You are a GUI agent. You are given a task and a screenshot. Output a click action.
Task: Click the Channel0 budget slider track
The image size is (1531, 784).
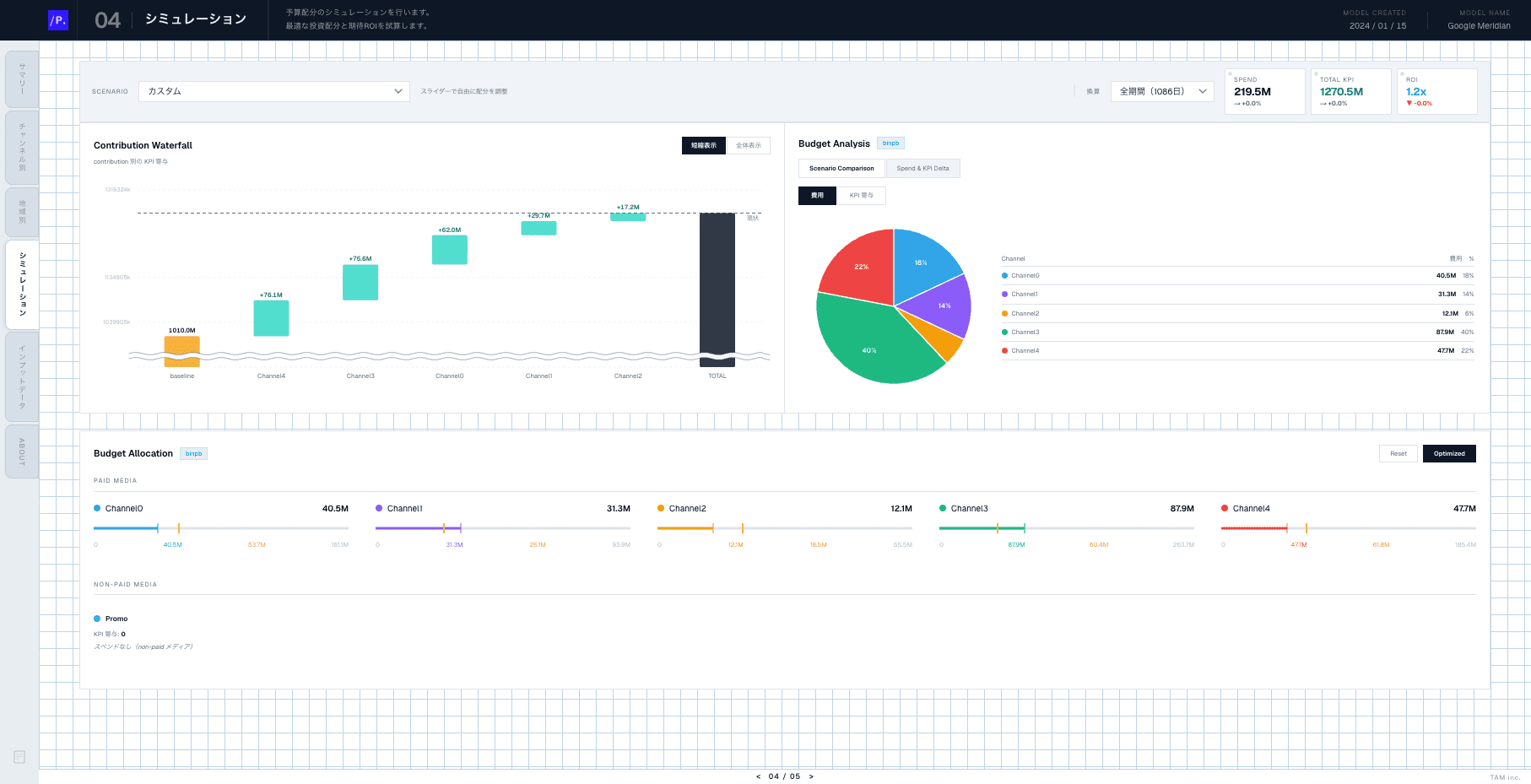pos(221,528)
